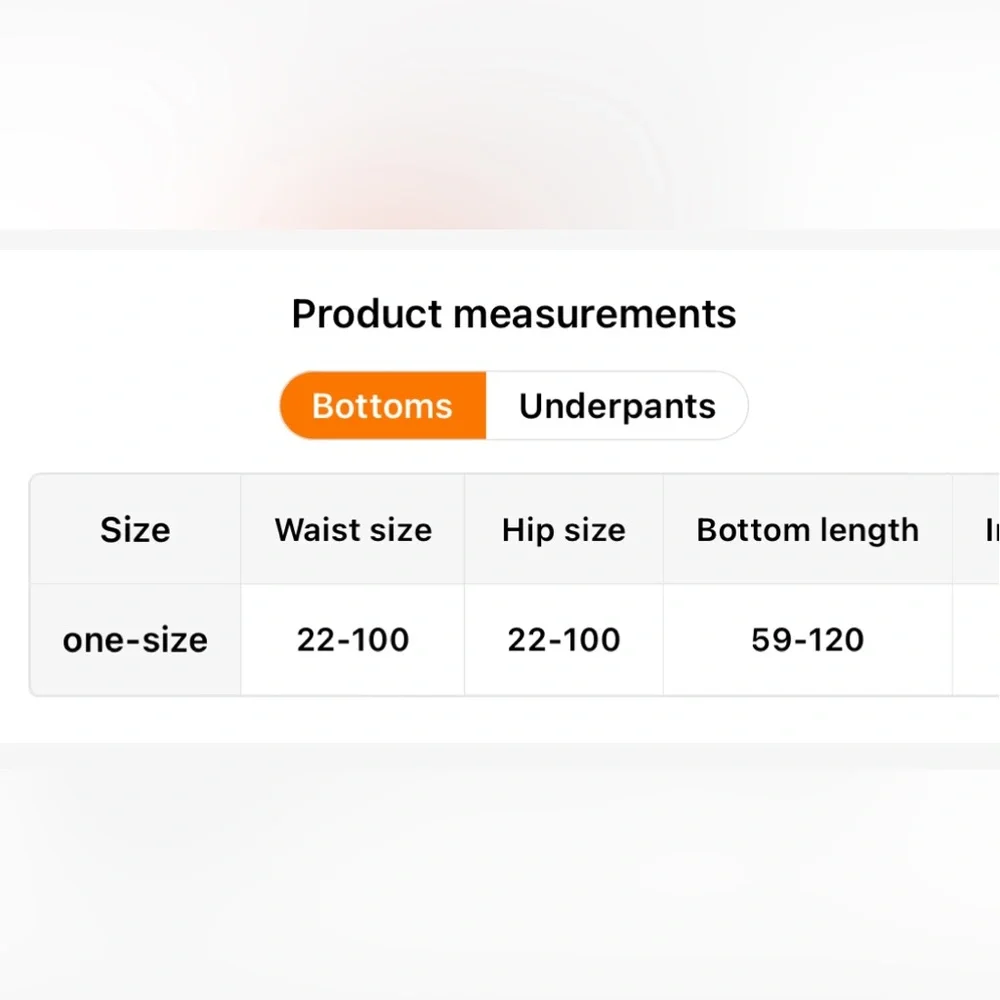This screenshot has width=1000, height=1000.
Task: Click the 22-100 waist size value
Action: pos(353,640)
